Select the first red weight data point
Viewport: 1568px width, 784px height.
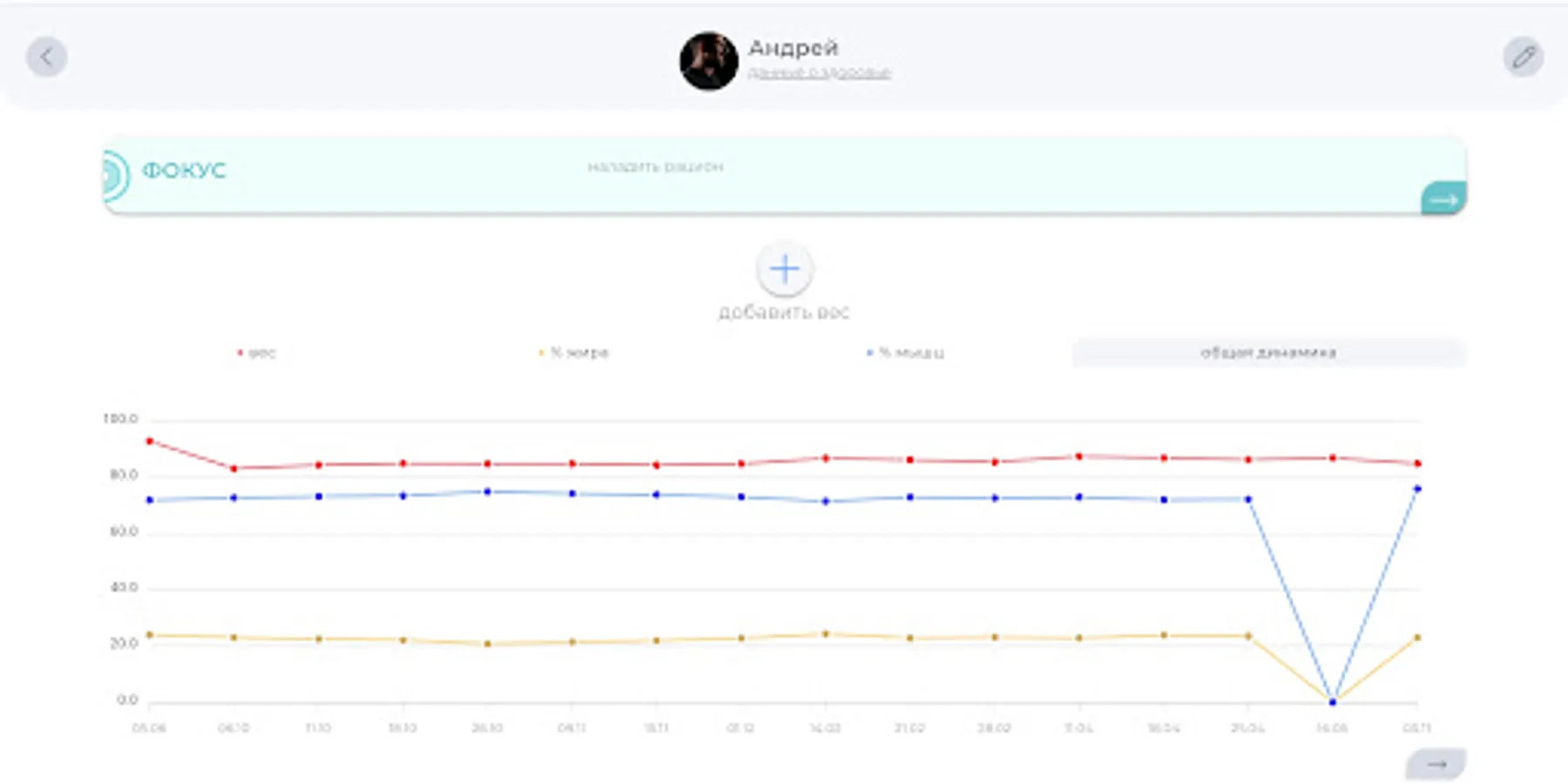click(150, 442)
